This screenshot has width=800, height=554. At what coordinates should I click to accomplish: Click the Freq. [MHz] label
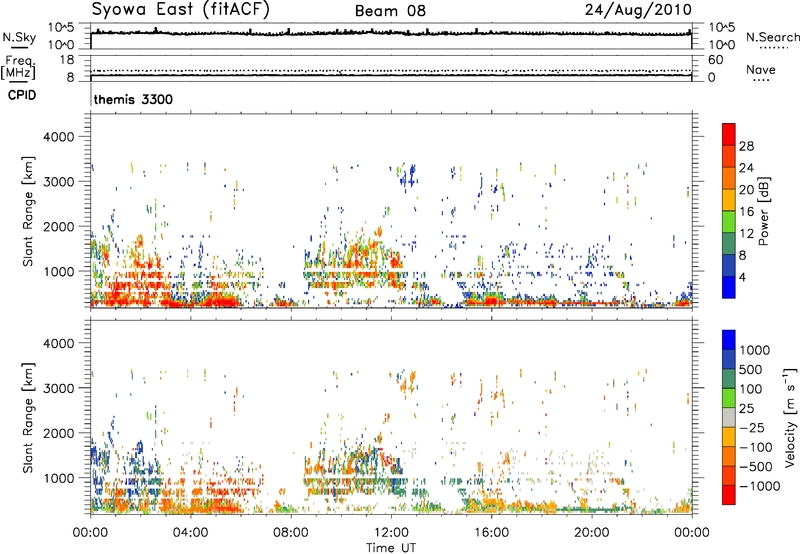pyautogui.click(x=18, y=68)
